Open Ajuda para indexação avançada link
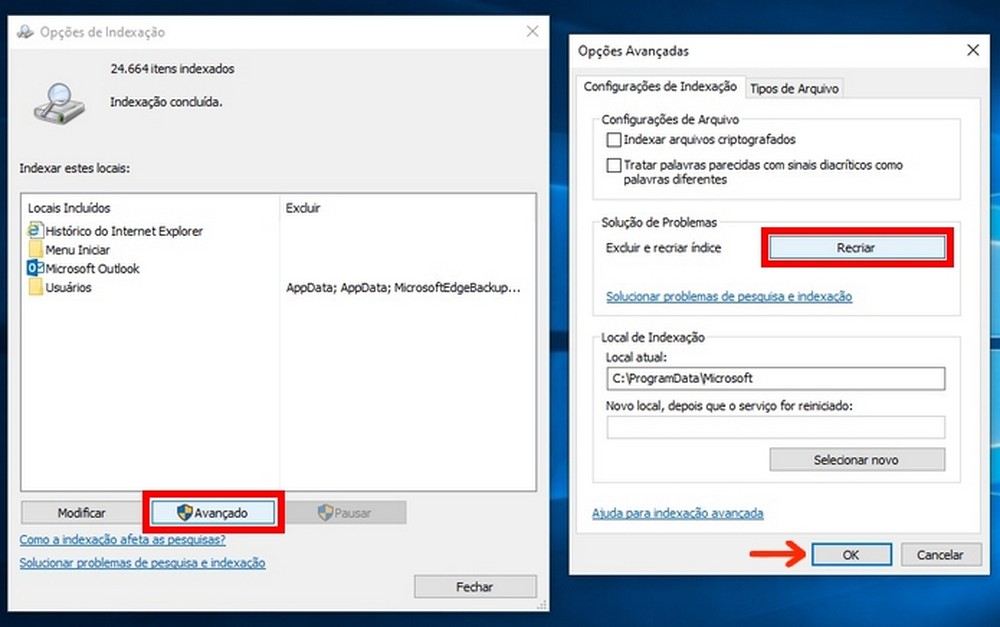 point(677,513)
